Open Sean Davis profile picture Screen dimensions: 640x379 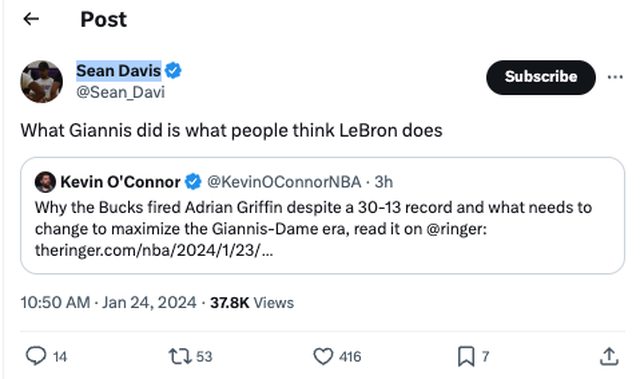click(x=42, y=82)
